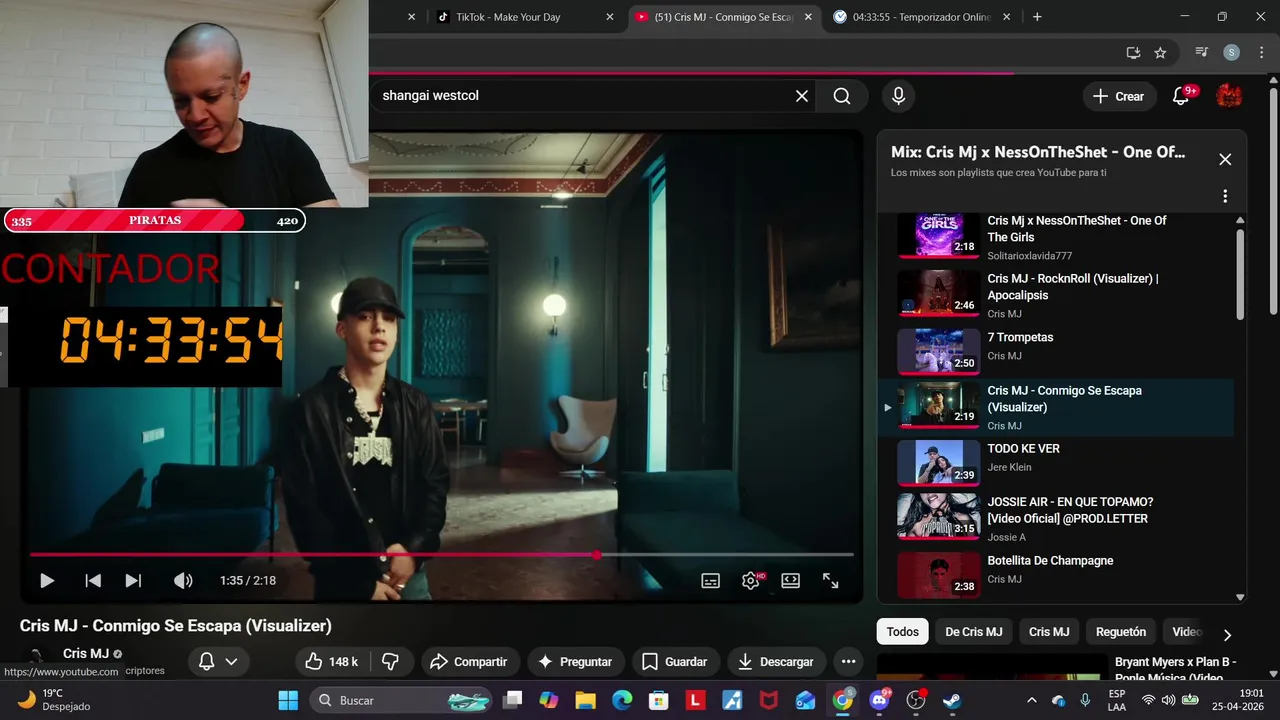Expand hidden system tray icons
Screen dimensions: 1280x720
point(1032,700)
